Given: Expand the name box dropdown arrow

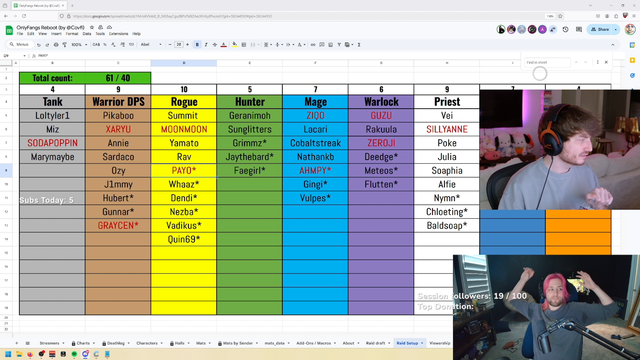Looking at the screenshot, I should [x=24, y=56].
